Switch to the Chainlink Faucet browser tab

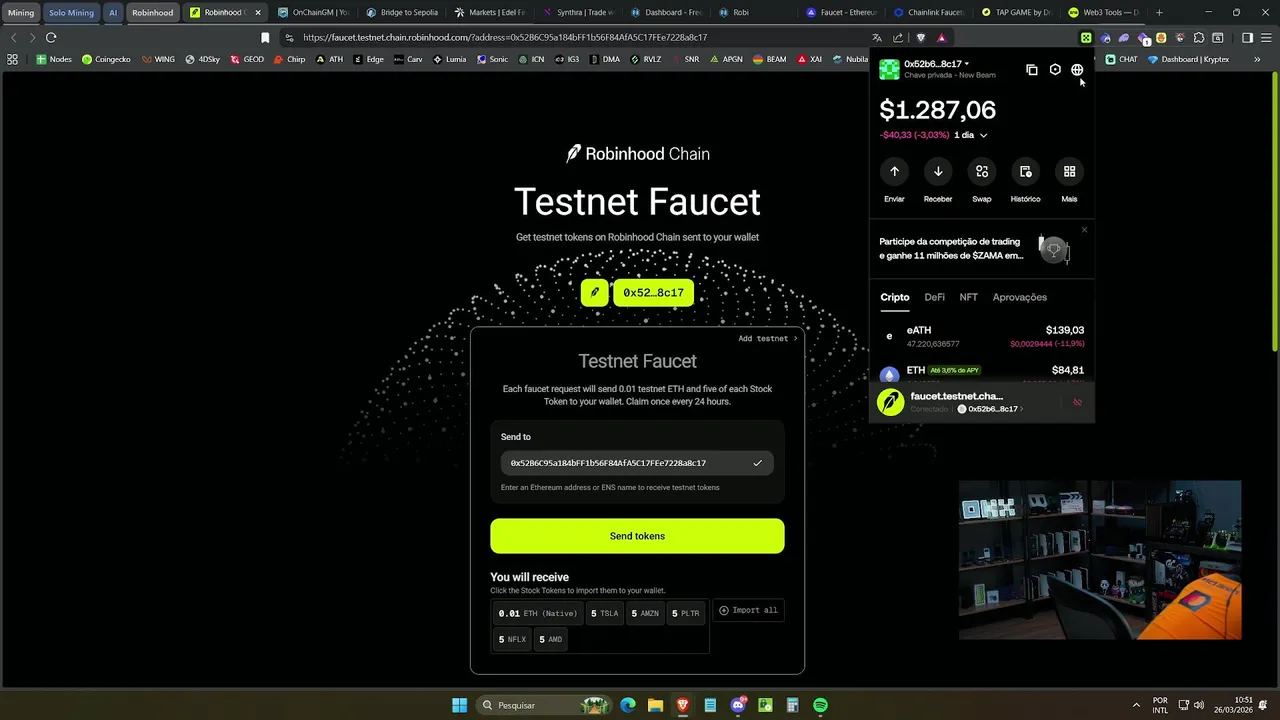click(x=929, y=12)
